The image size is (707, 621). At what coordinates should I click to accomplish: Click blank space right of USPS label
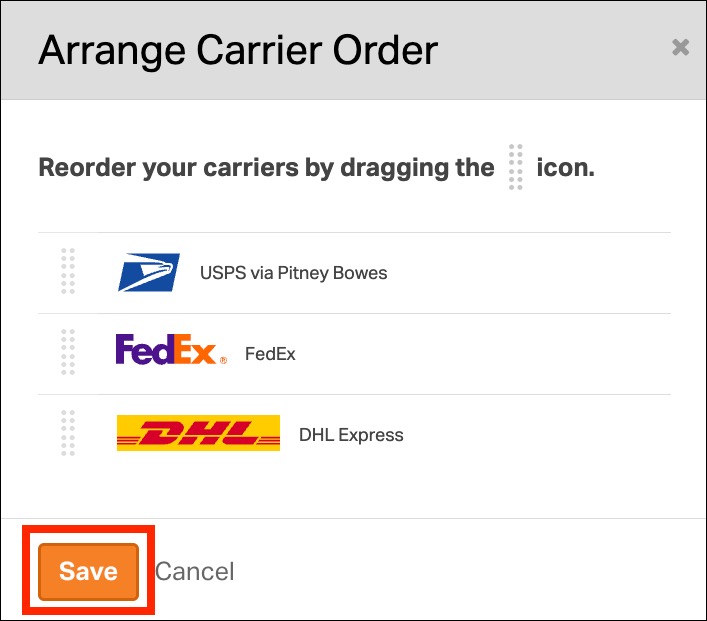(530, 272)
